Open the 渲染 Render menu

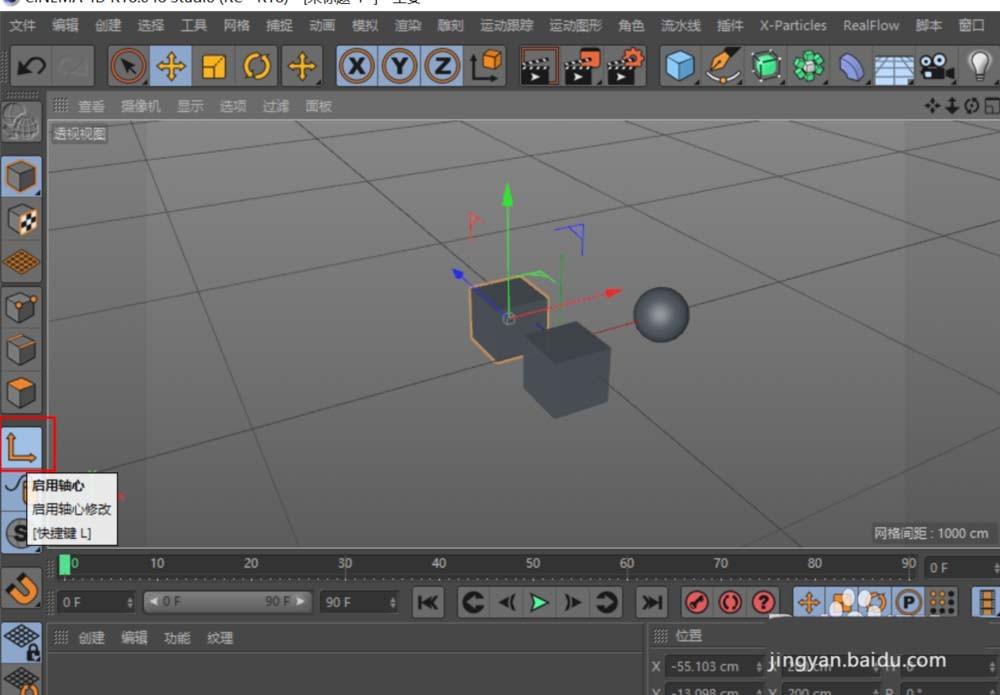(x=408, y=26)
